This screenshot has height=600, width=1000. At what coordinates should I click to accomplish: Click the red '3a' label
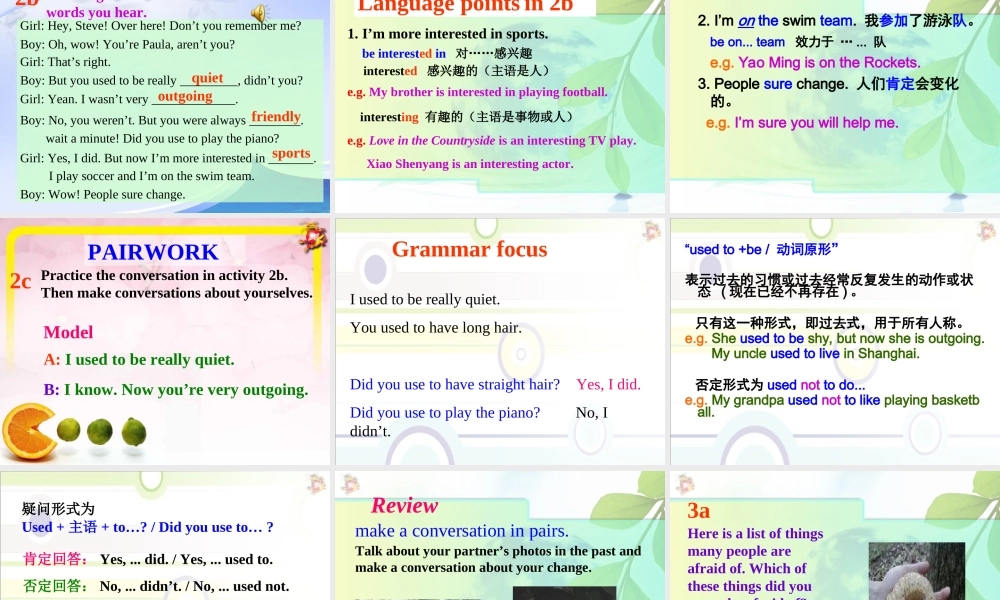(x=698, y=511)
